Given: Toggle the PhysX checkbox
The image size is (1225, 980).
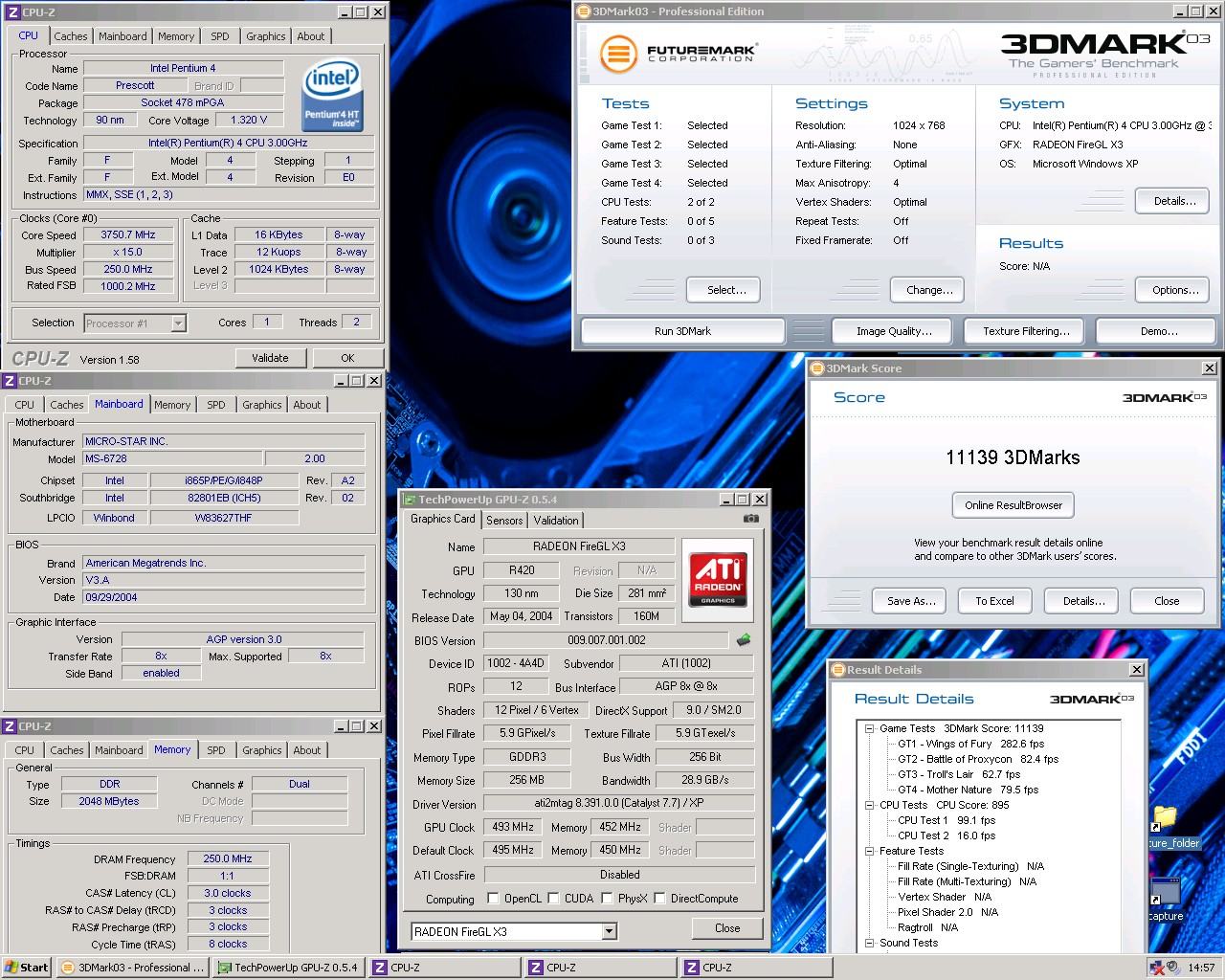Looking at the screenshot, I should click(607, 899).
